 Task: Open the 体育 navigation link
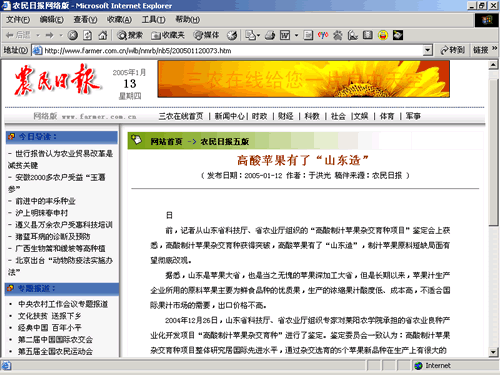[x=387, y=116]
